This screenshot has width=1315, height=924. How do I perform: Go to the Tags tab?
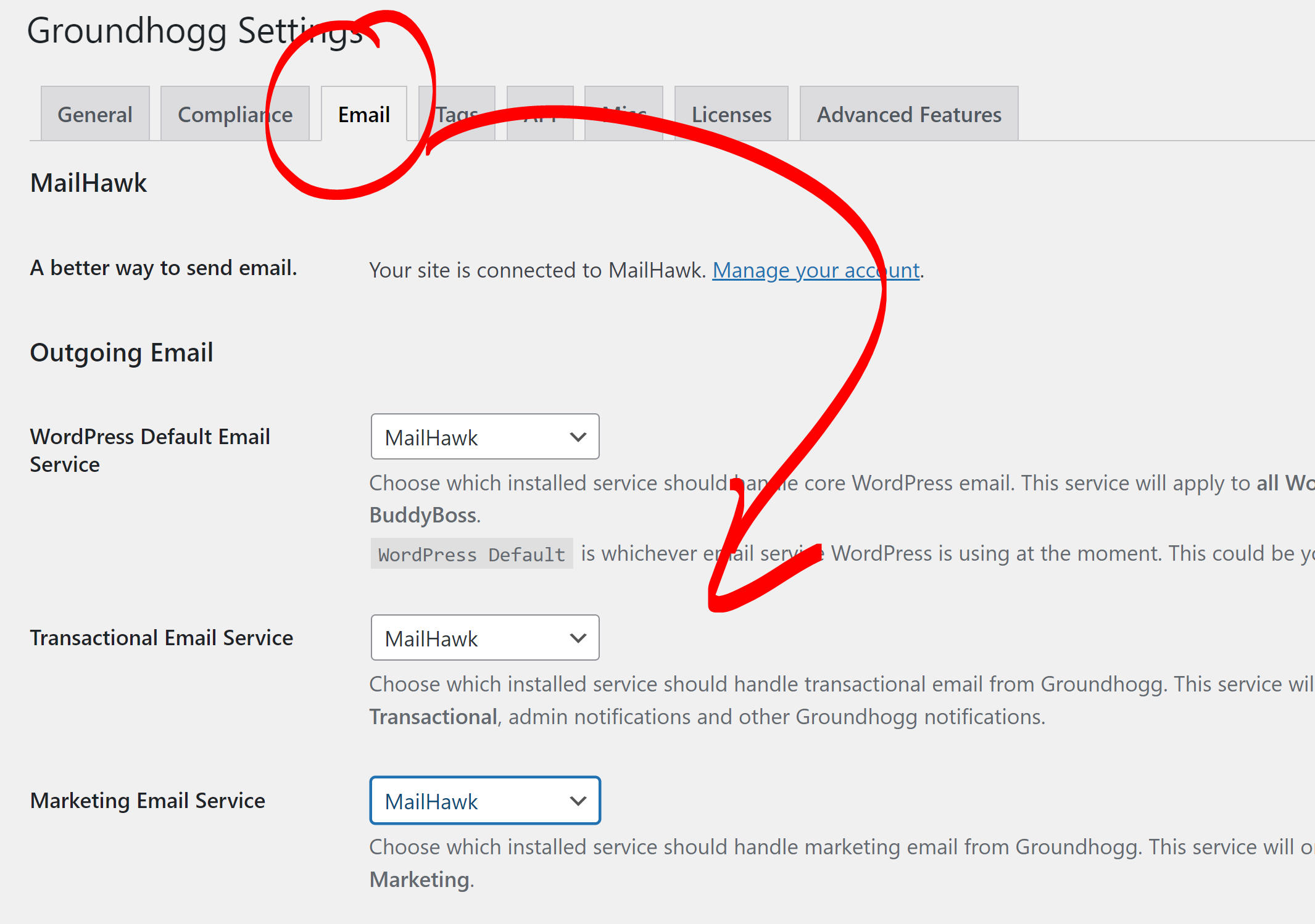click(457, 114)
